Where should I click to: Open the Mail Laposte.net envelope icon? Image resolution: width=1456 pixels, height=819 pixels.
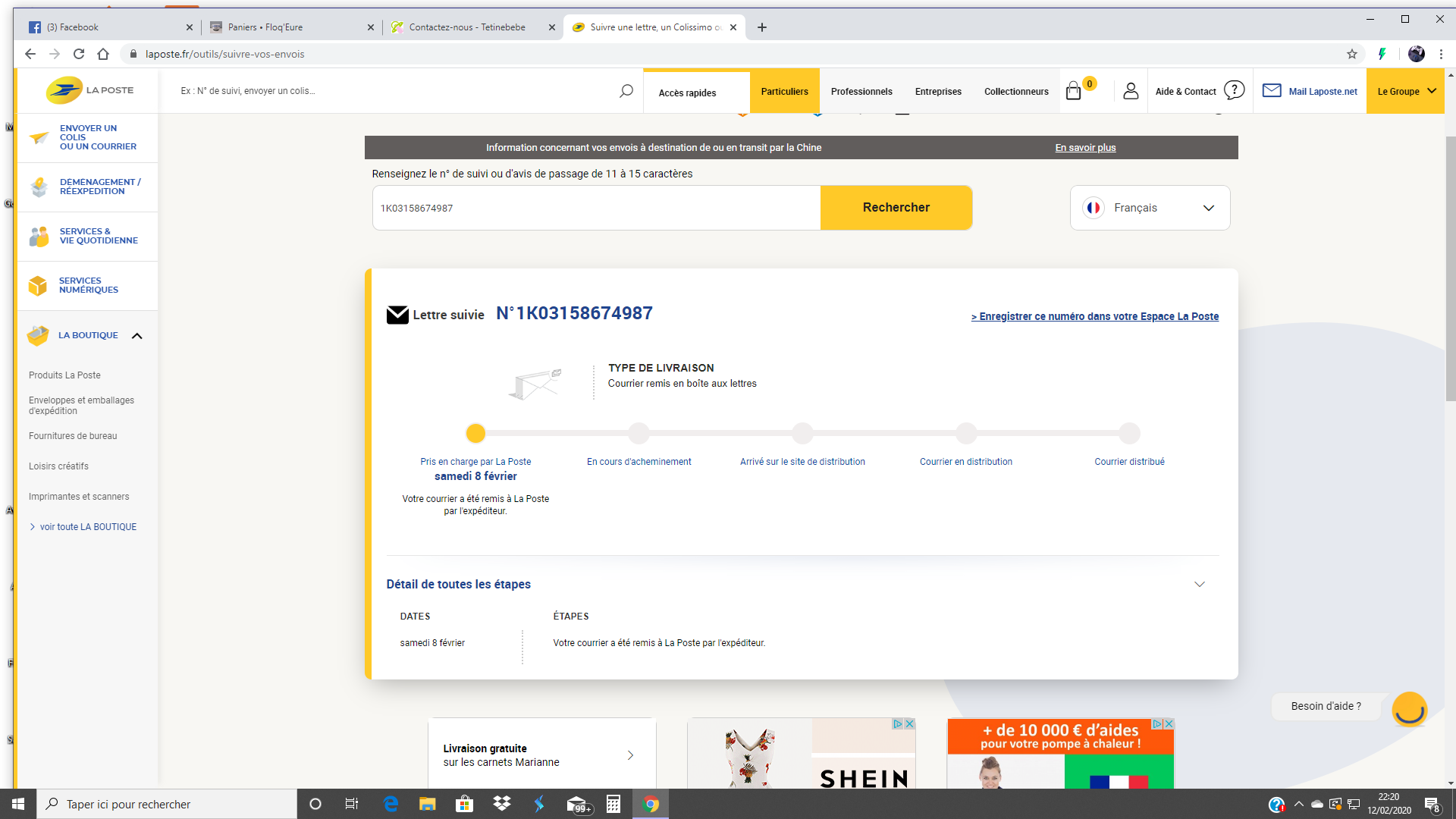1272,91
